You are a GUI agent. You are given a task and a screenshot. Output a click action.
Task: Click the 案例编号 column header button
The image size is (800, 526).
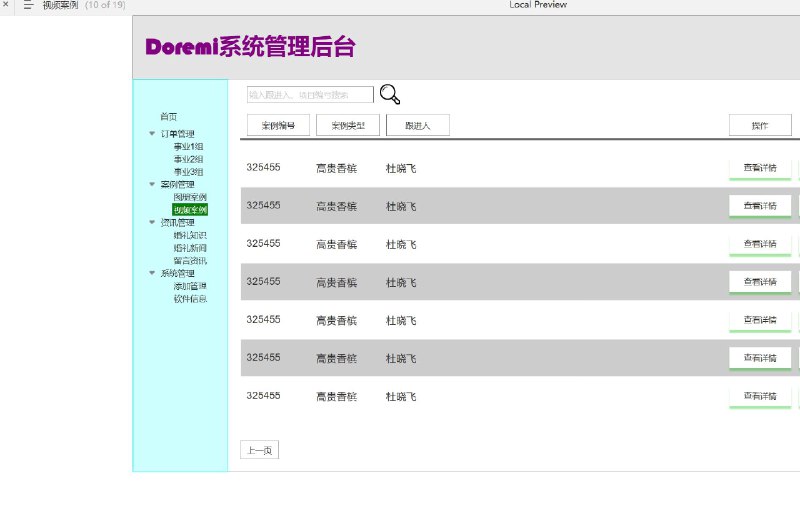tap(278, 125)
